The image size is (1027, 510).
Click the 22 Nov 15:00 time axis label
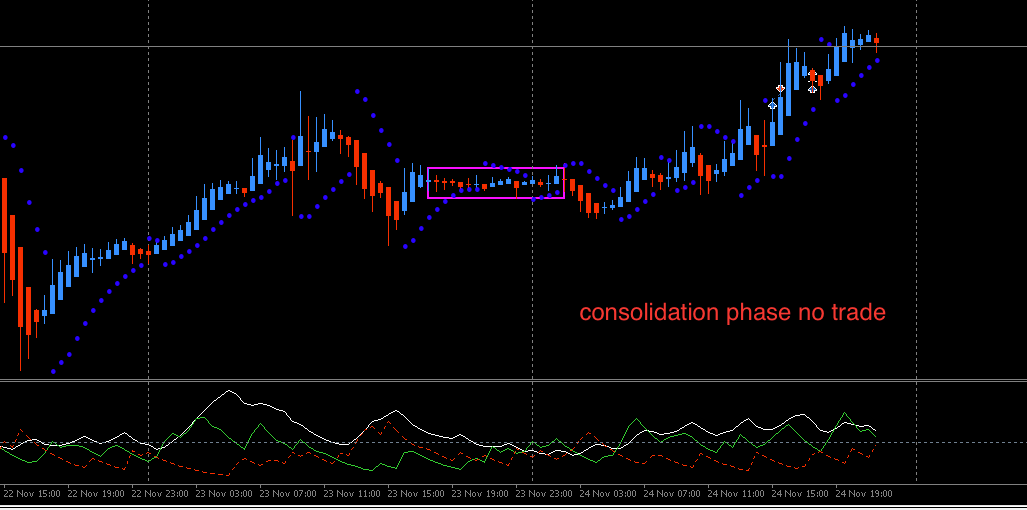point(31,493)
